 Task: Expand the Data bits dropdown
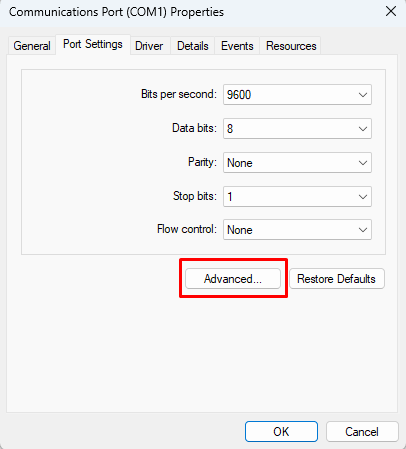297,129
